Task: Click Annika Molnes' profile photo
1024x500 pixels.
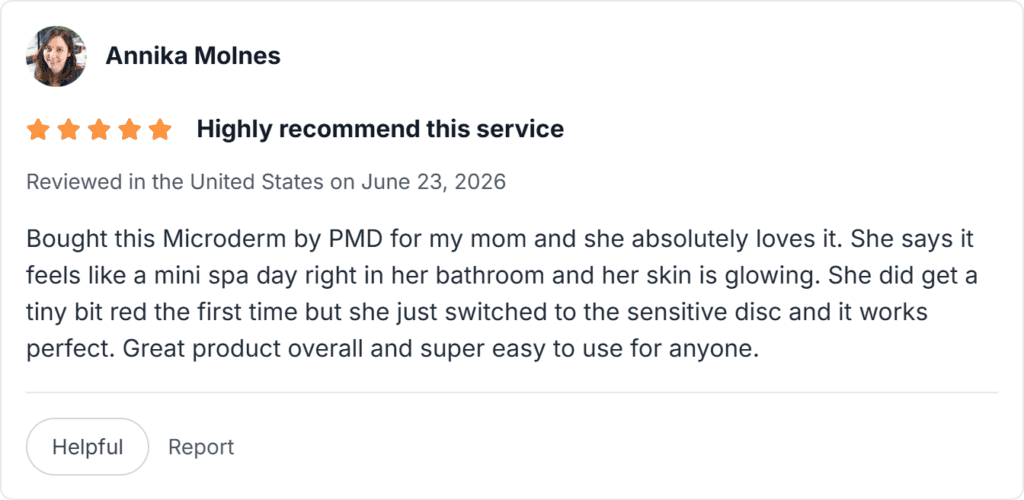Action: pos(56,56)
